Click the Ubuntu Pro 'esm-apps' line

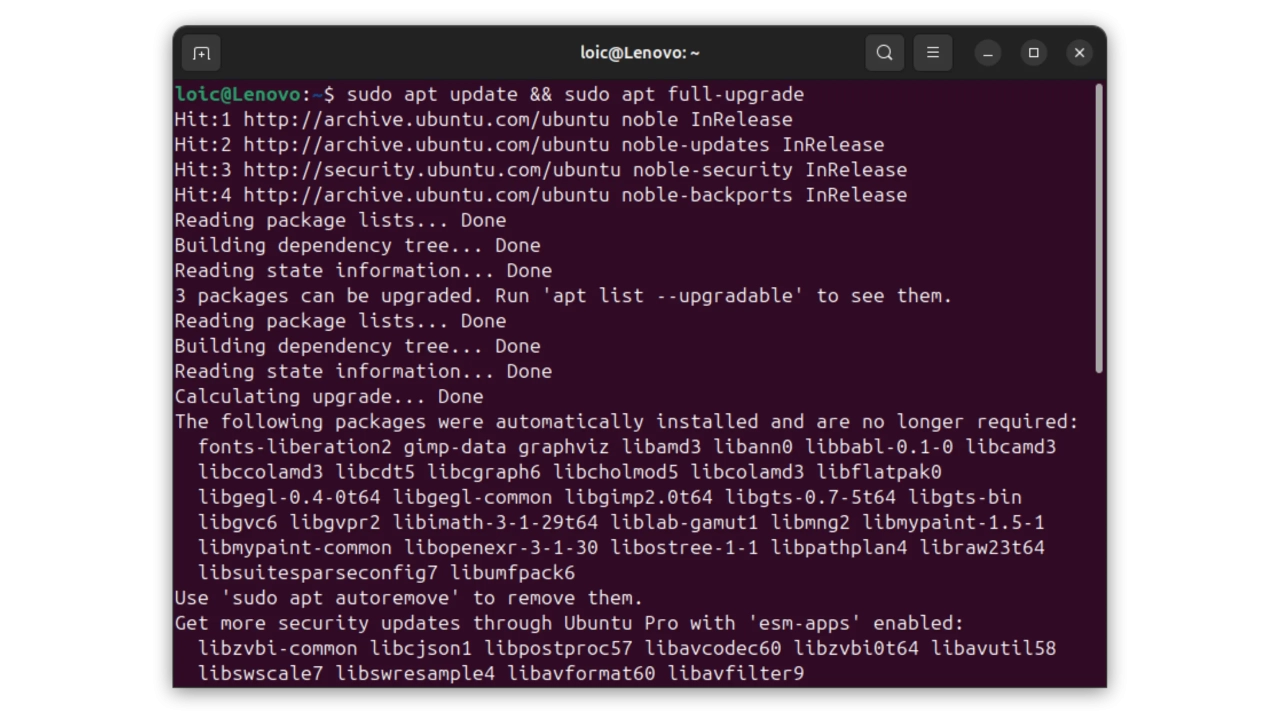tap(569, 623)
